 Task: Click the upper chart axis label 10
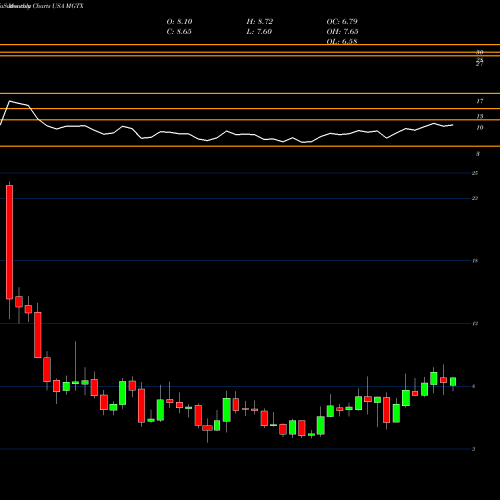[x=480, y=128]
